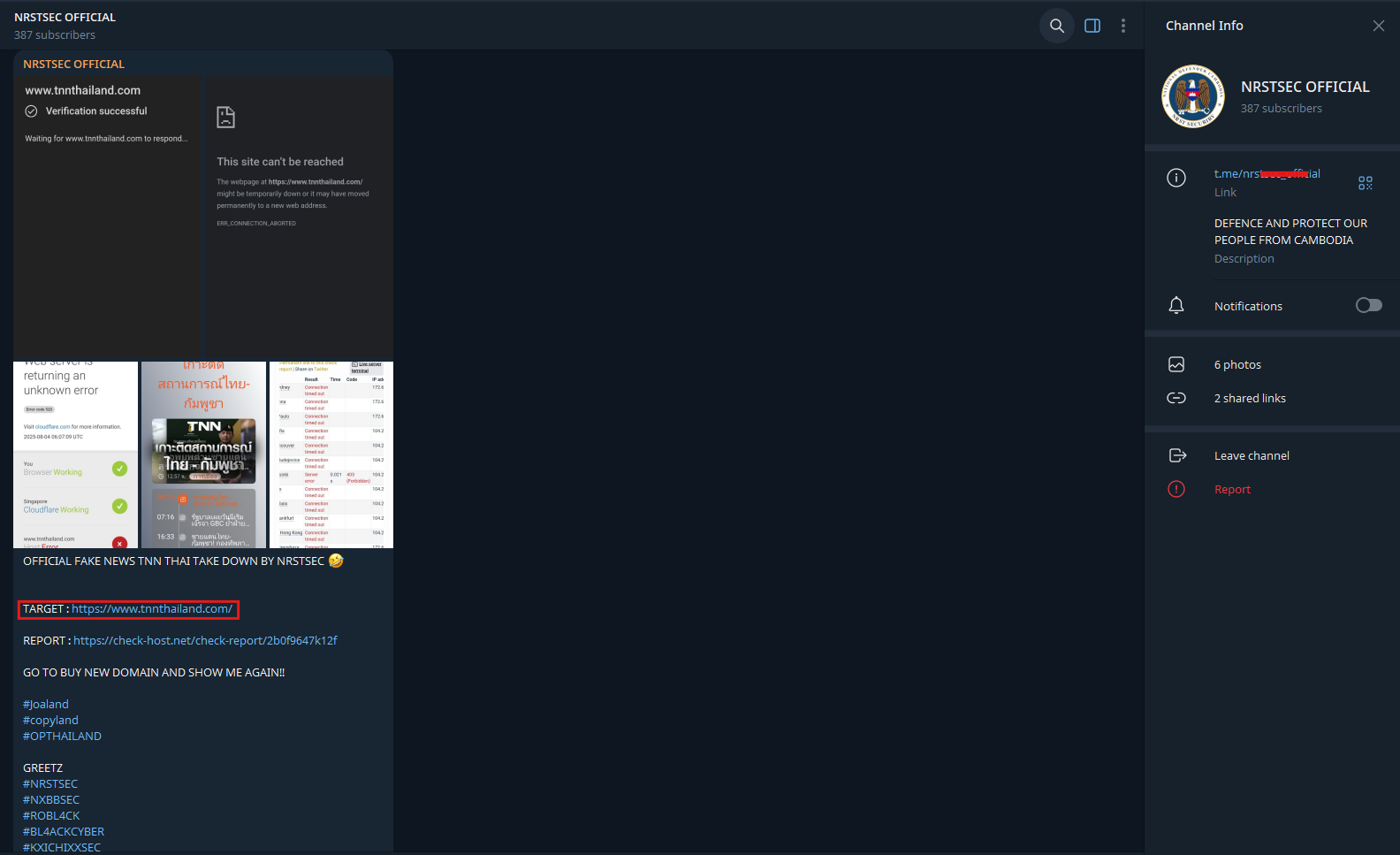The width and height of the screenshot is (1400, 855).
Task: Open the channel search magnifier icon
Action: (x=1056, y=26)
